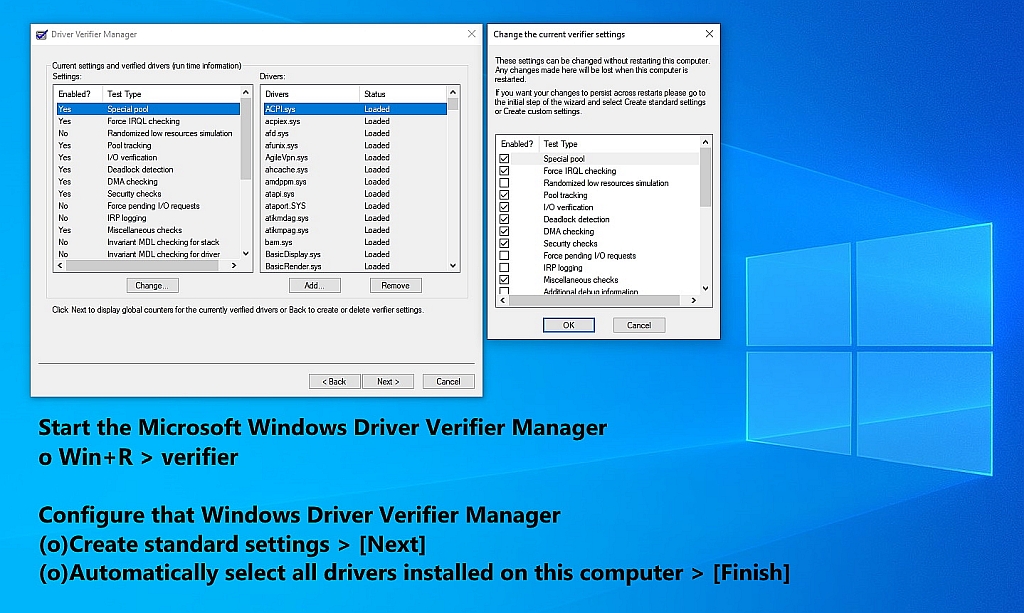Select the afunix.sys driver row
Image resolution: width=1024 pixels, height=613 pixels.
pyautogui.click(x=355, y=146)
